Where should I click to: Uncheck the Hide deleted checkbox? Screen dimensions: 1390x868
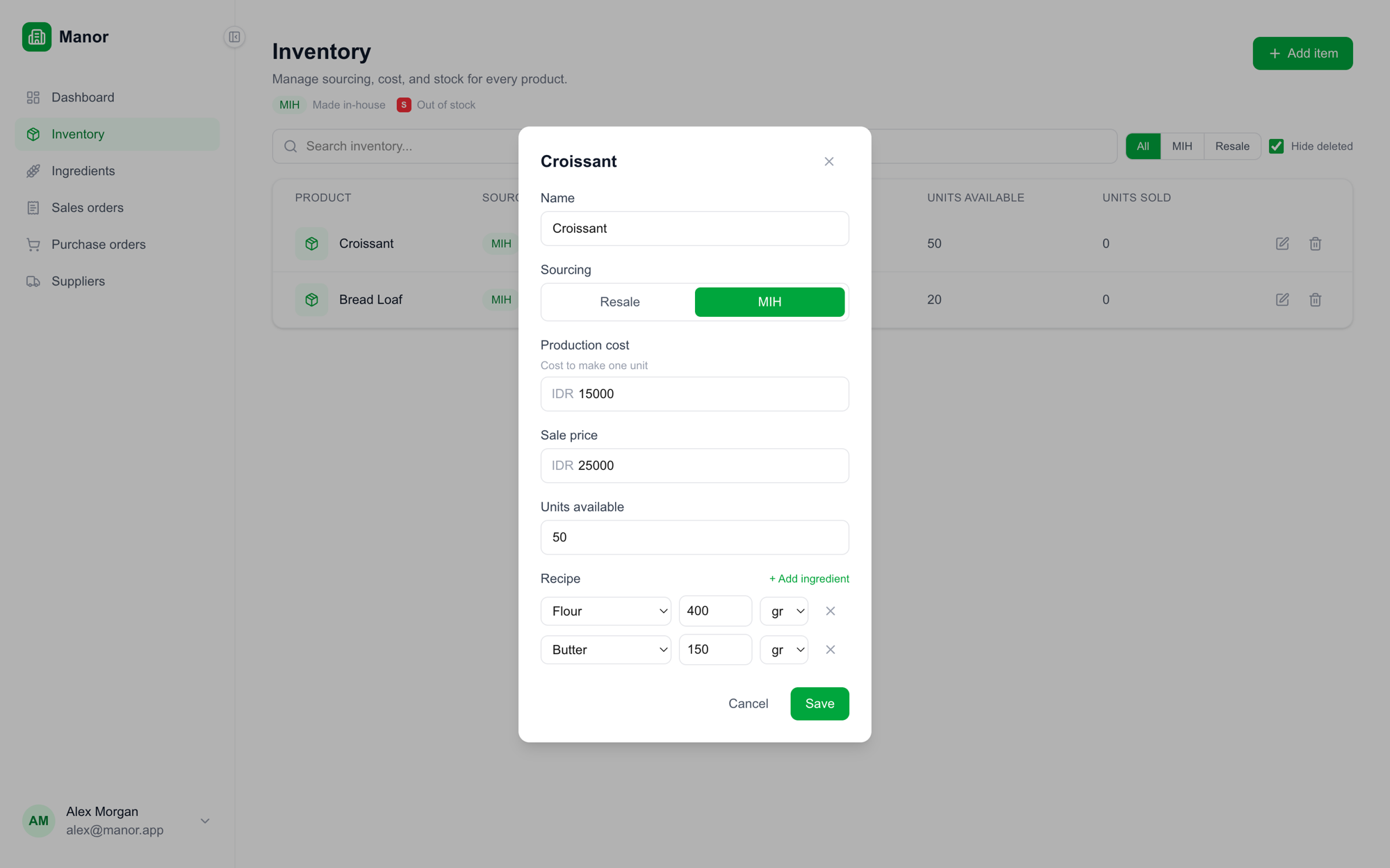1276,146
